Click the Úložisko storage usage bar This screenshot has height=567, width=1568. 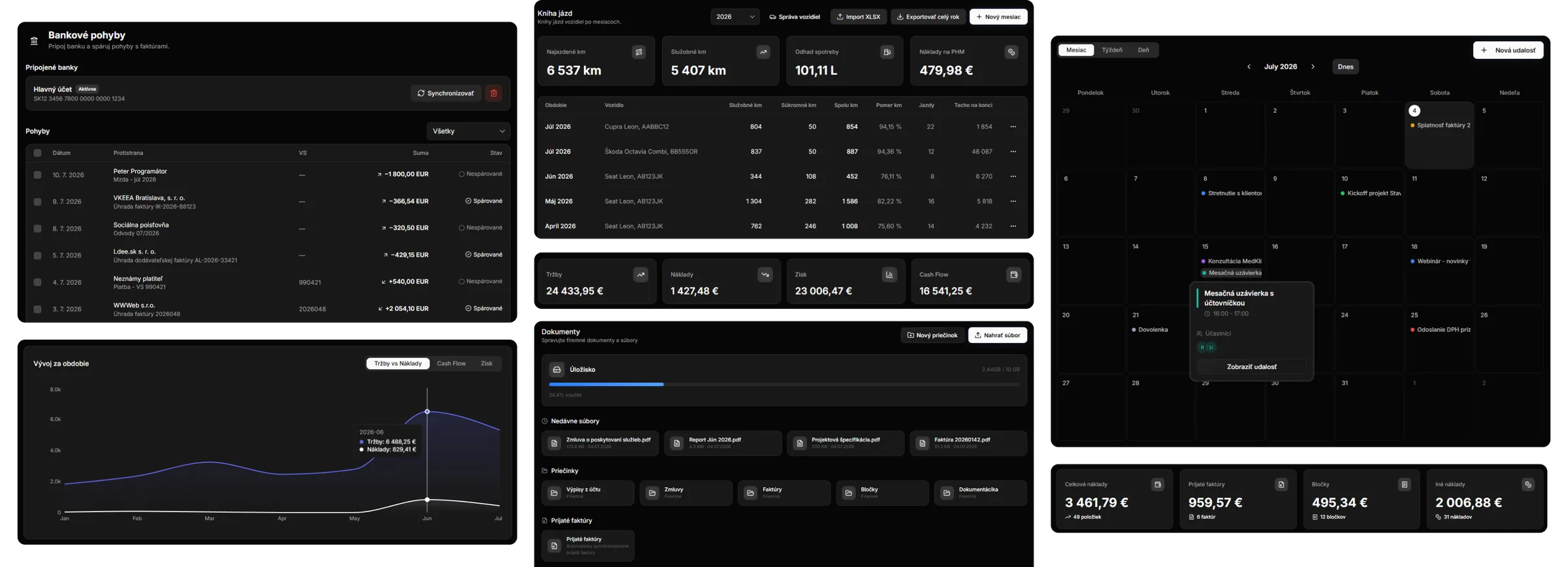pos(784,385)
